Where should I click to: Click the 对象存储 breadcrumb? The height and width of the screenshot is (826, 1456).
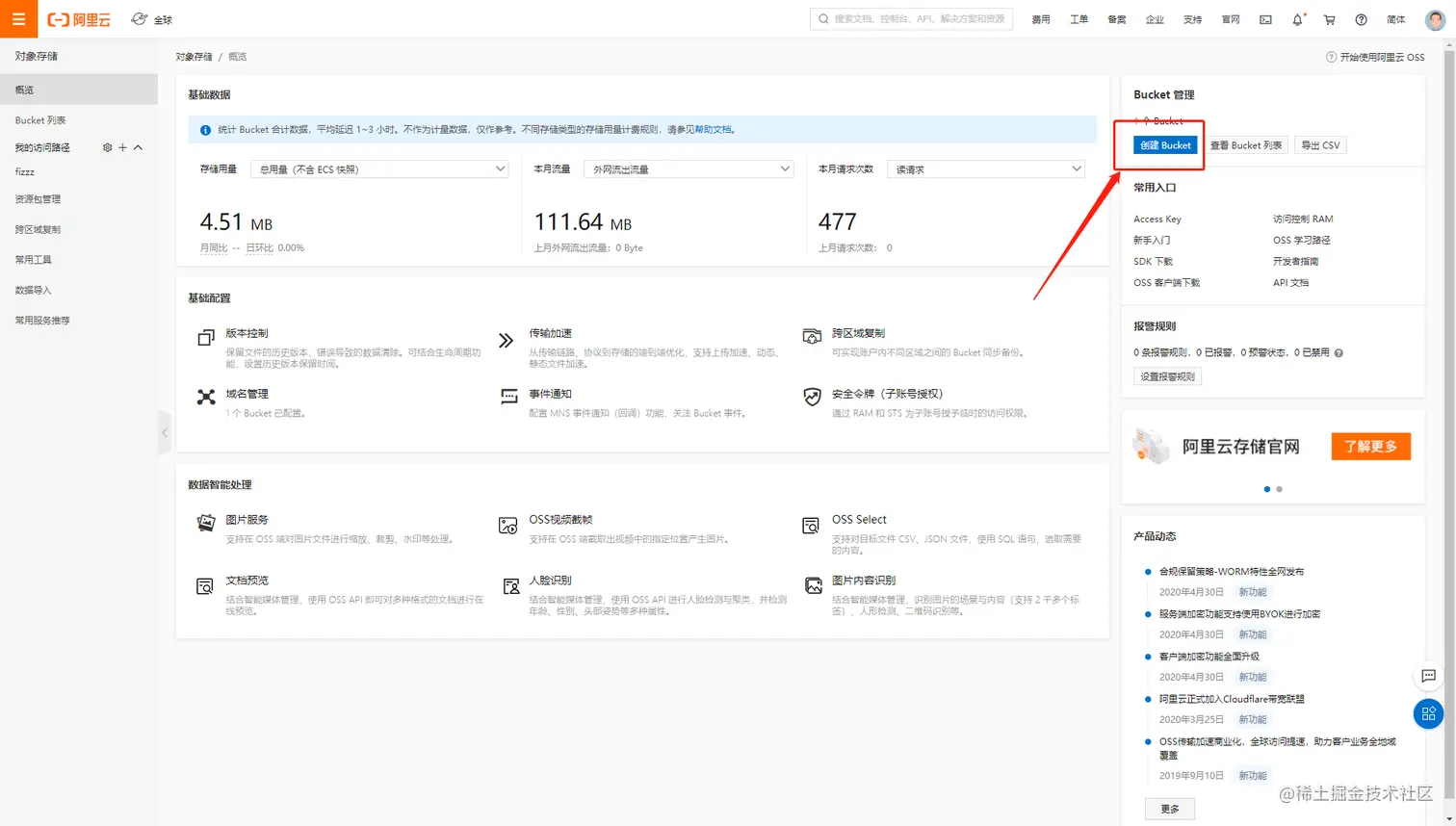point(194,57)
